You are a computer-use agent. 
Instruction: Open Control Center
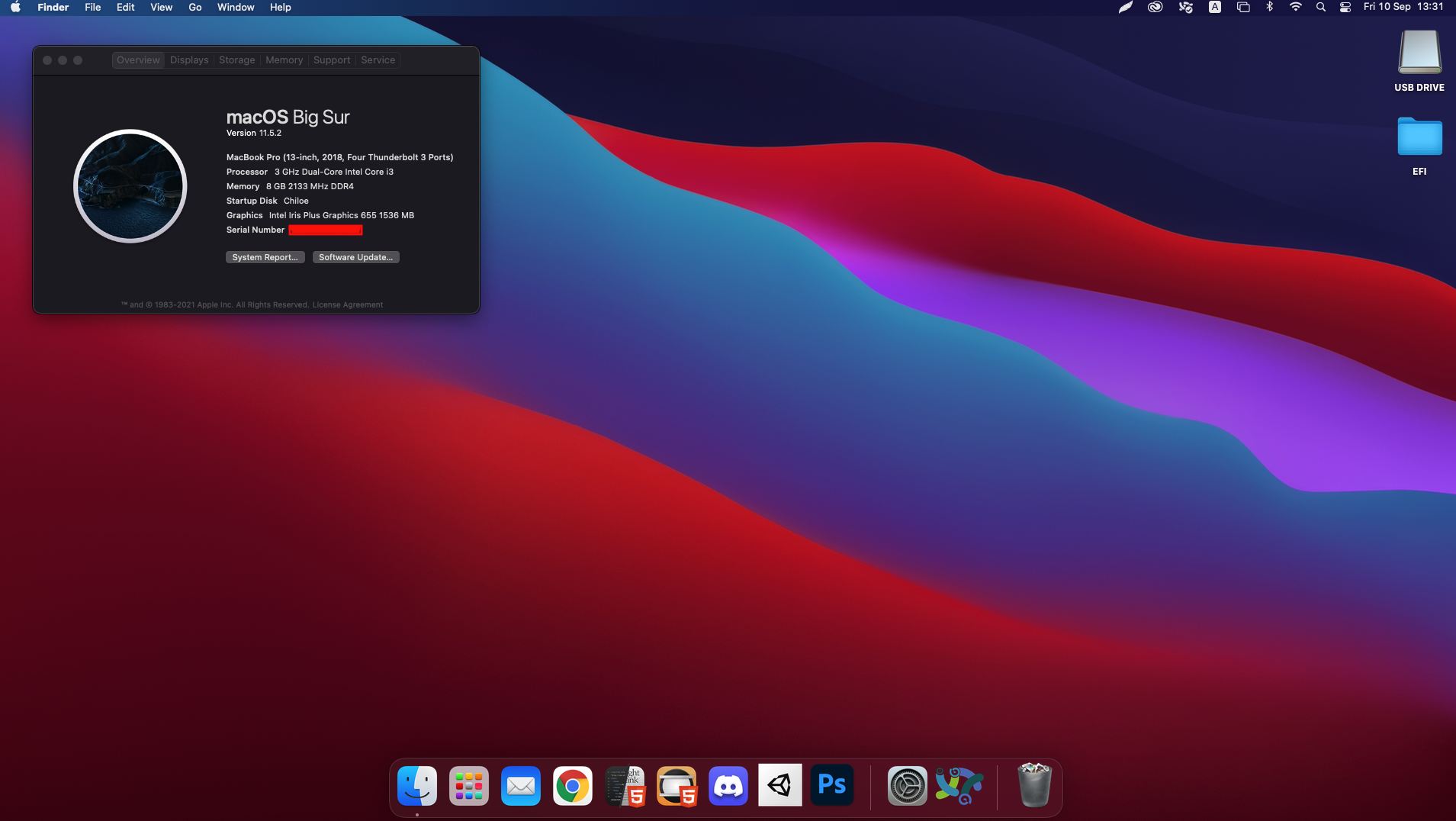[x=1345, y=7]
